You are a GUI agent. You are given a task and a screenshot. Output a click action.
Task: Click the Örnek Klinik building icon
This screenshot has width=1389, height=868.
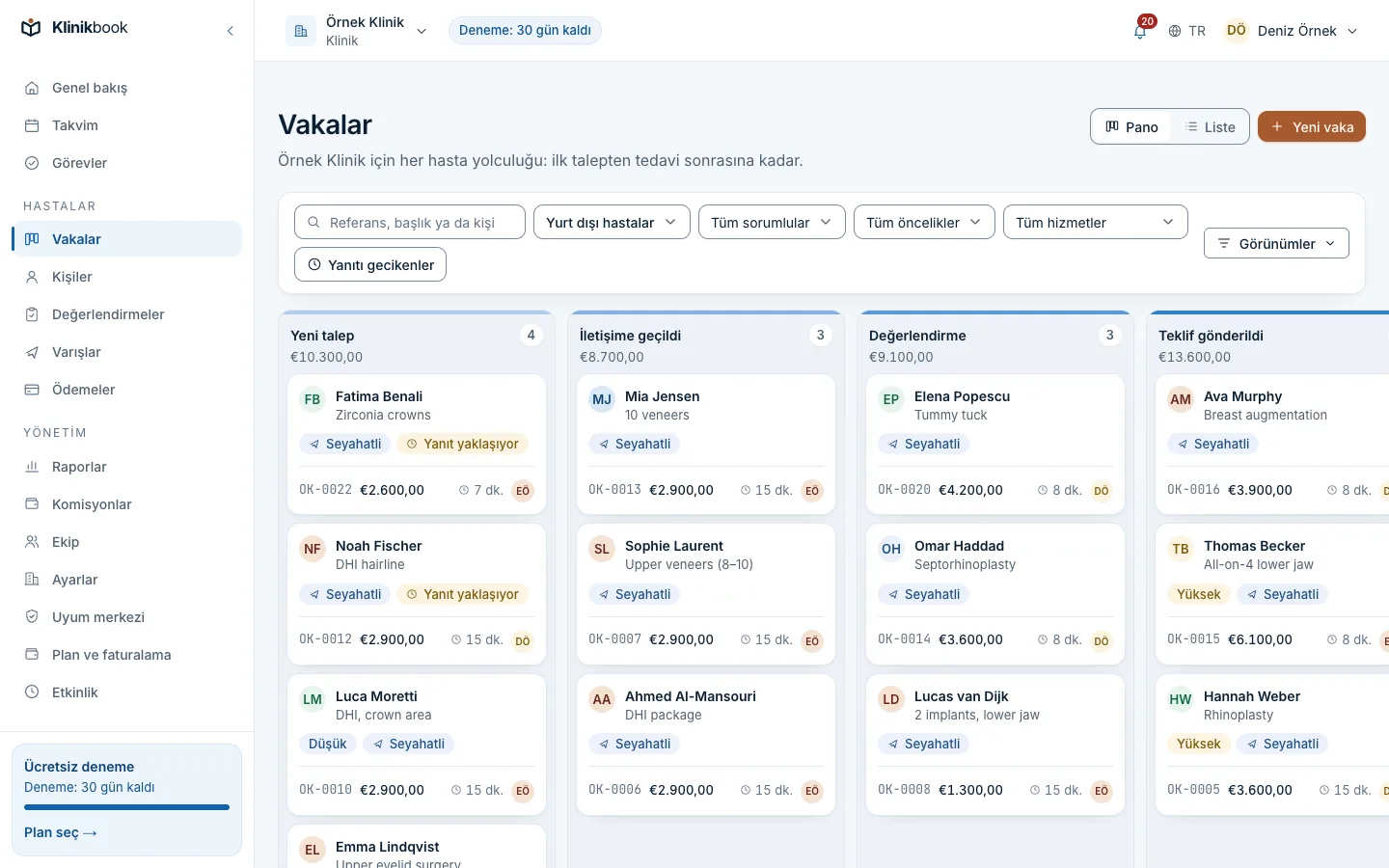(301, 31)
